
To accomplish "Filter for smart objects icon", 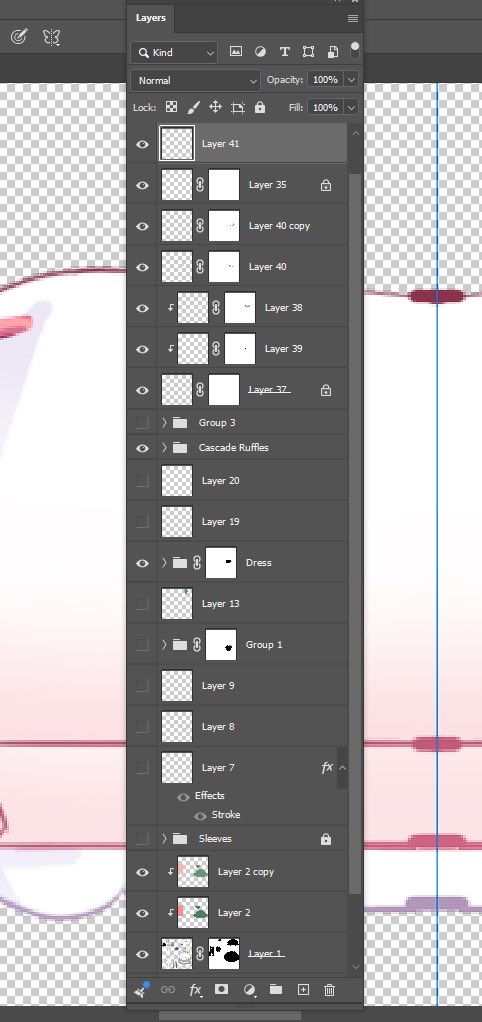I will [x=332, y=52].
